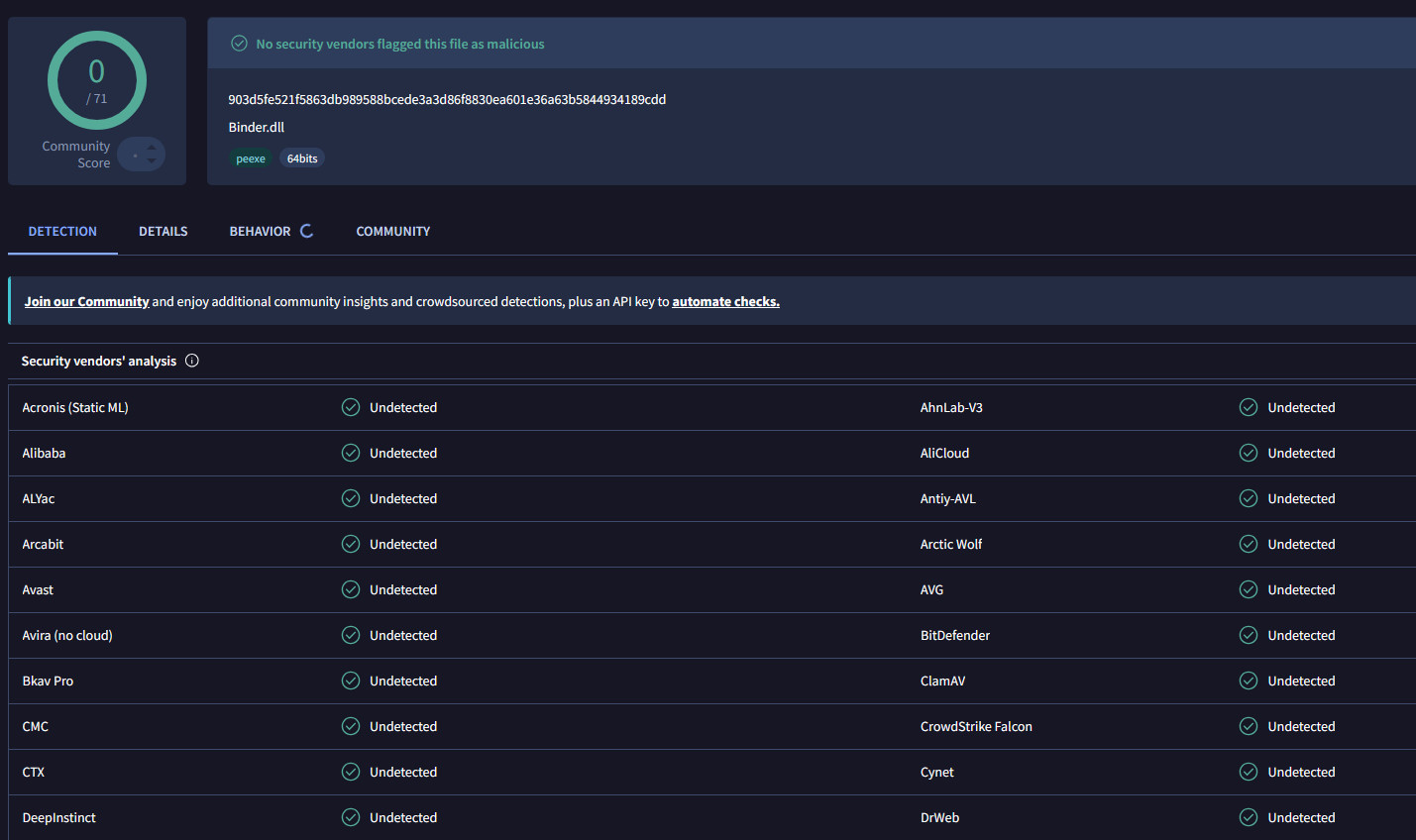Screen dimensions: 1416x840
Task: Click the CrowdStrike Falcon vendor name
Action: pos(976,726)
